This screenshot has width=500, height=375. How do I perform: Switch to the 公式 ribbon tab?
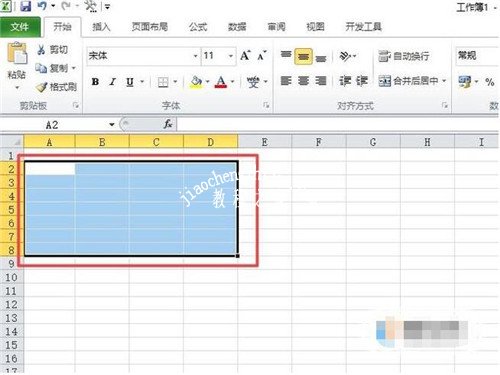click(198, 27)
